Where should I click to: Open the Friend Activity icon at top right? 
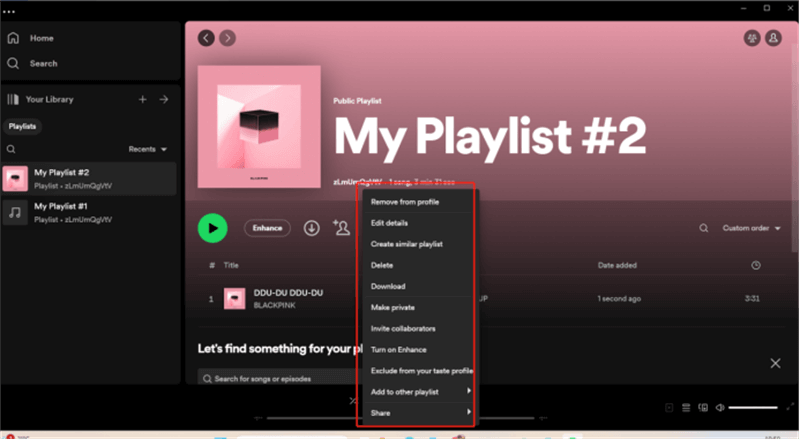751,38
